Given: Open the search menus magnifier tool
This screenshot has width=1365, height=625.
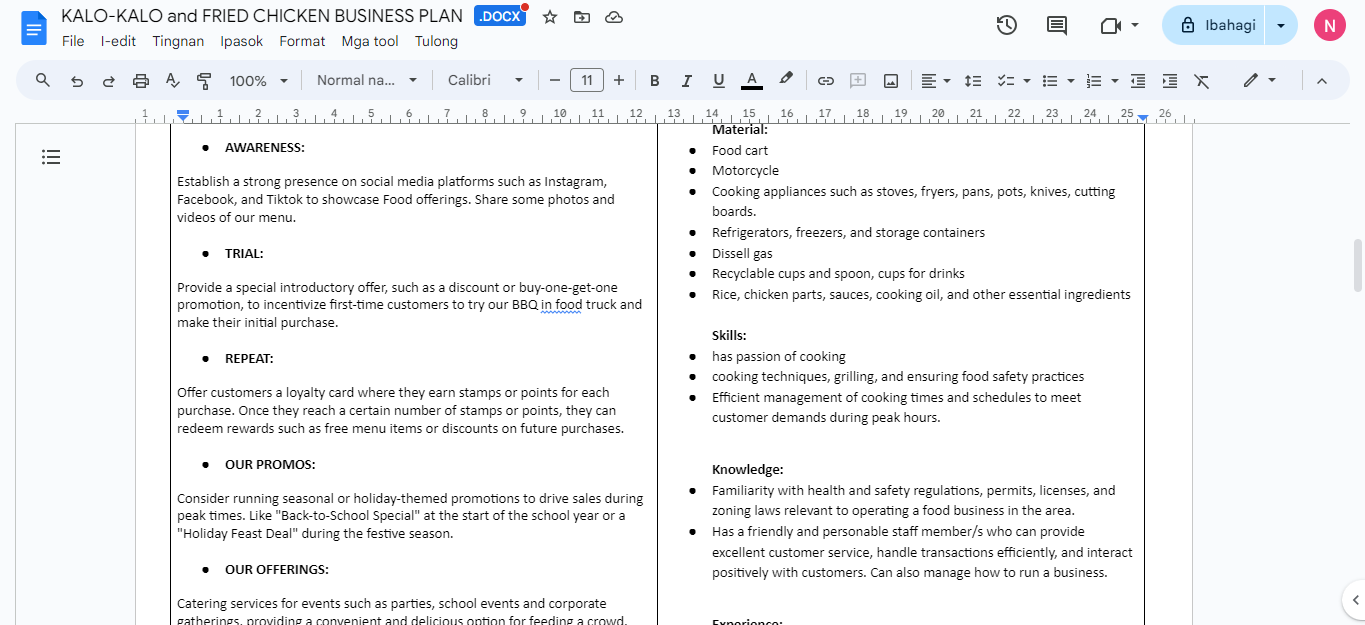Looking at the screenshot, I should click(x=43, y=80).
